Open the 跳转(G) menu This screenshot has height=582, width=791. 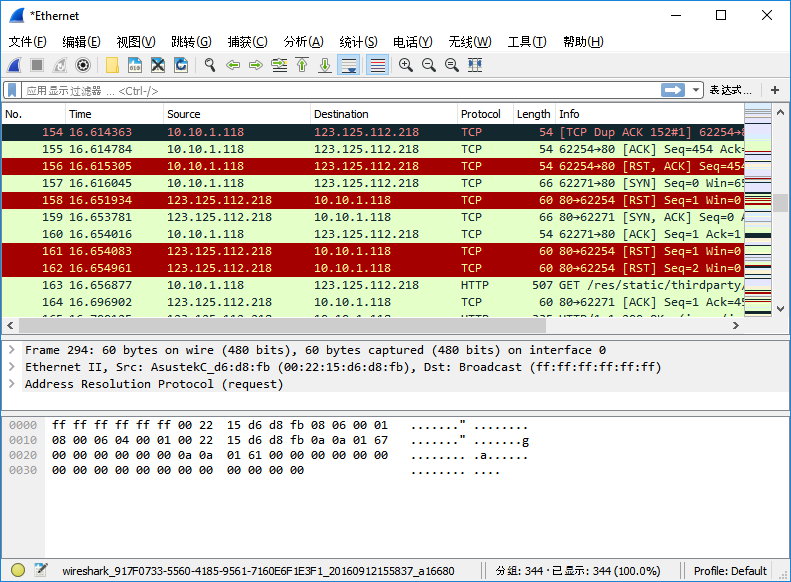click(191, 42)
